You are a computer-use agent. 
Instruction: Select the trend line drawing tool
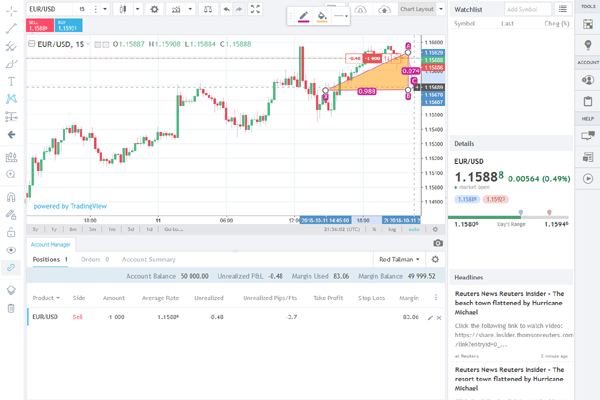click(11, 28)
